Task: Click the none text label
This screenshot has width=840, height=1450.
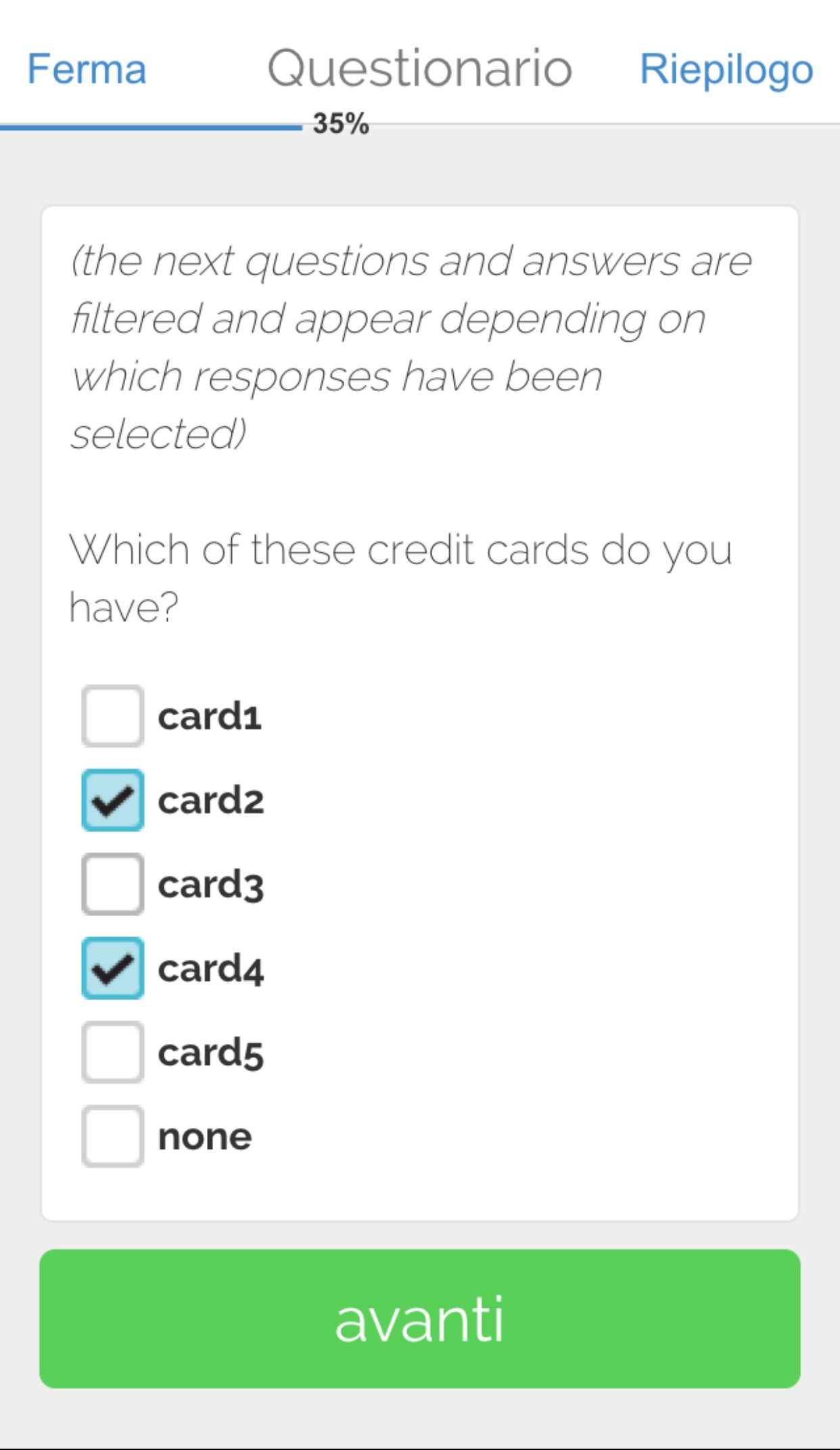Action: pos(205,1137)
